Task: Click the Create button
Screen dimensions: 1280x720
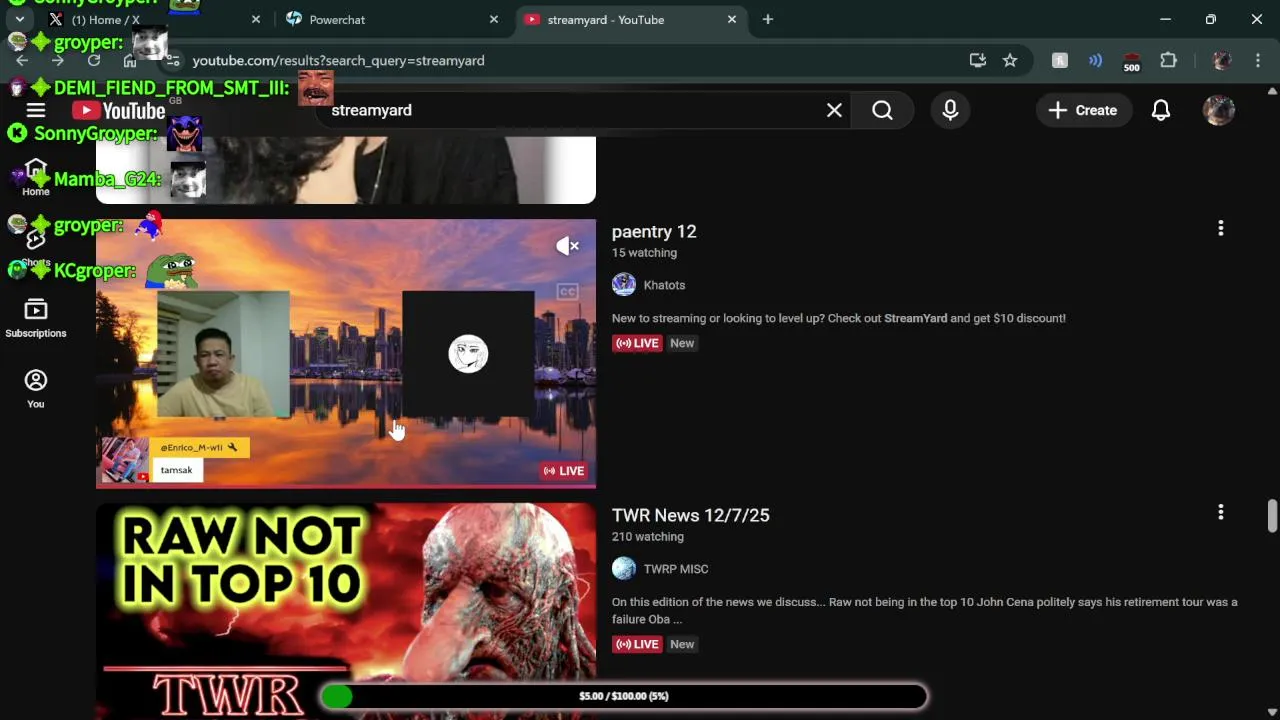Action: (1083, 110)
